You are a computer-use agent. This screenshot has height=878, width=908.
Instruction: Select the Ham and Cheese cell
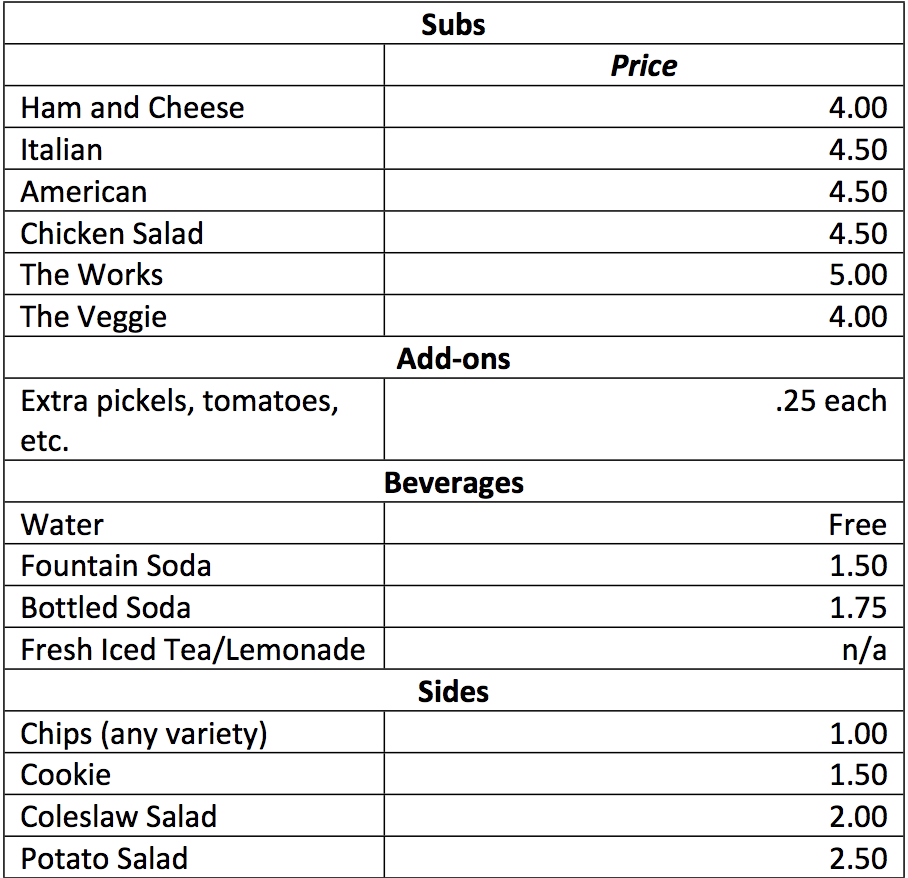(x=132, y=108)
